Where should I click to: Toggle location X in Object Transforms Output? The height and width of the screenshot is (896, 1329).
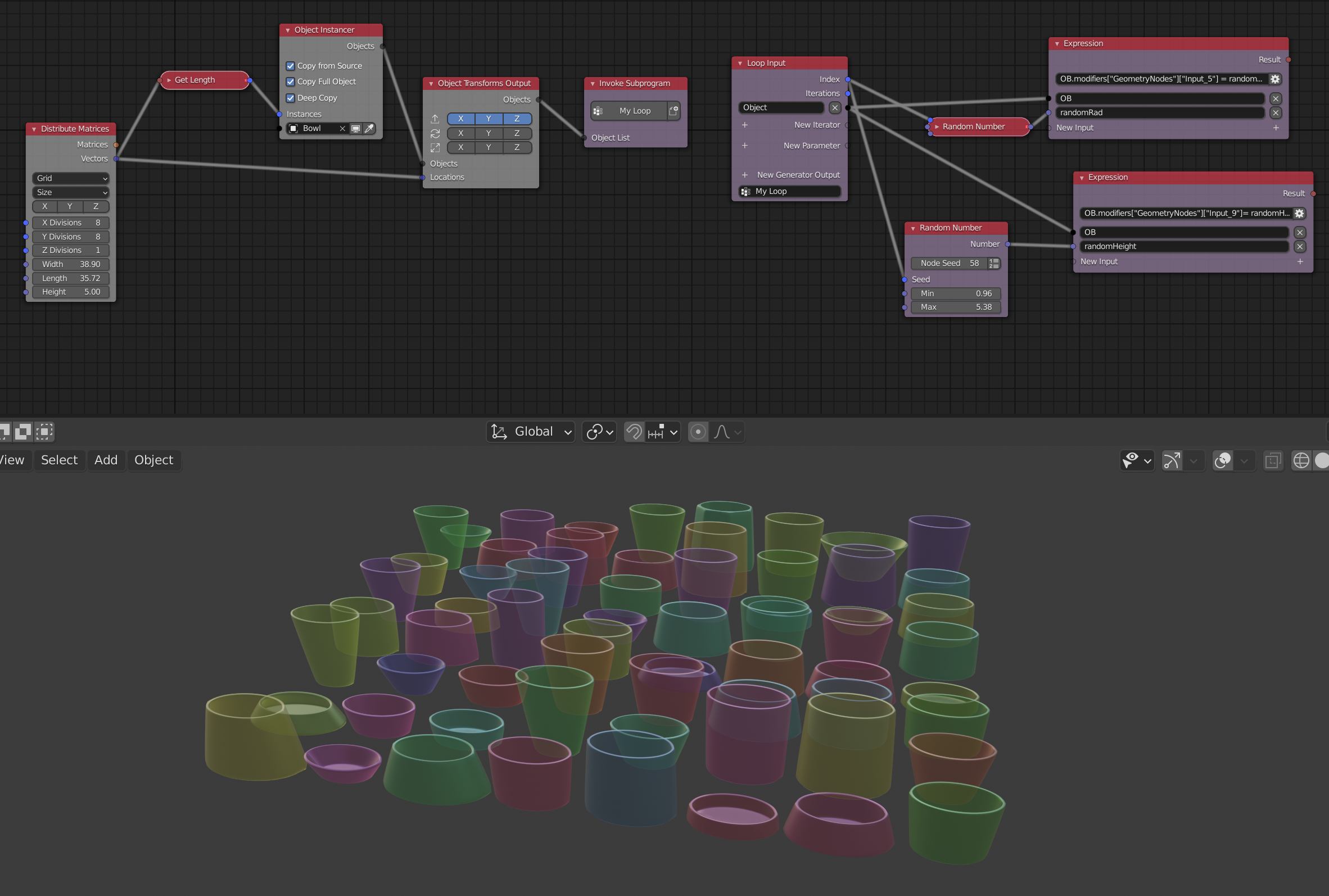coord(461,119)
